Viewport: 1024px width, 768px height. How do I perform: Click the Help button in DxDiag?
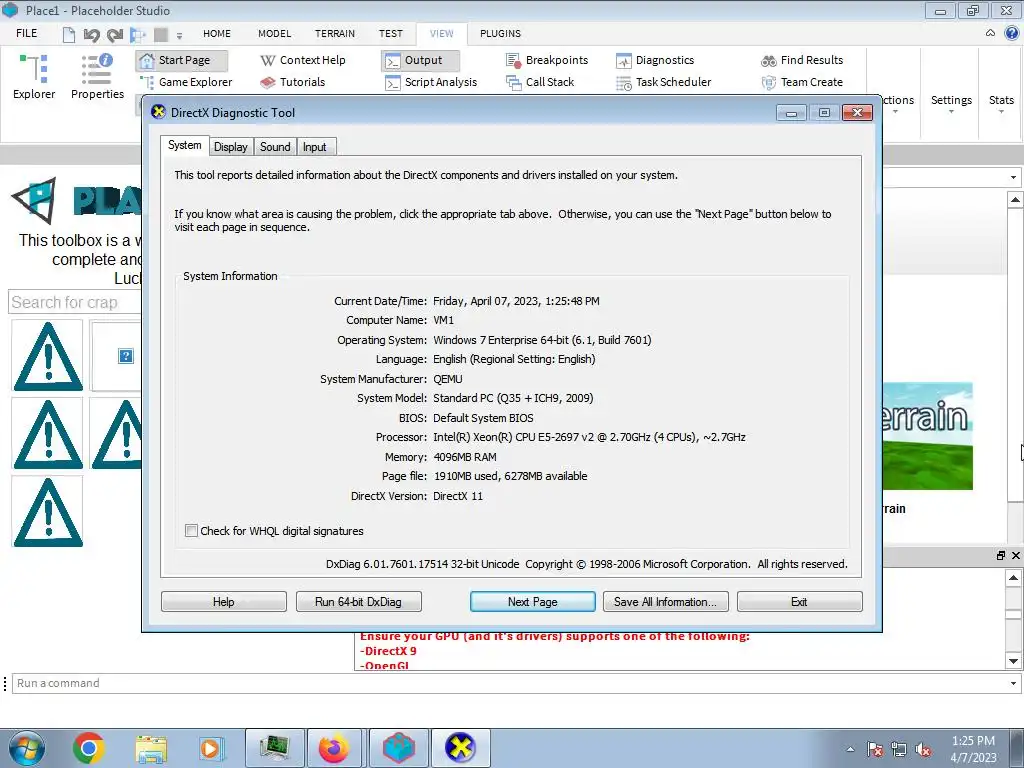click(x=223, y=601)
